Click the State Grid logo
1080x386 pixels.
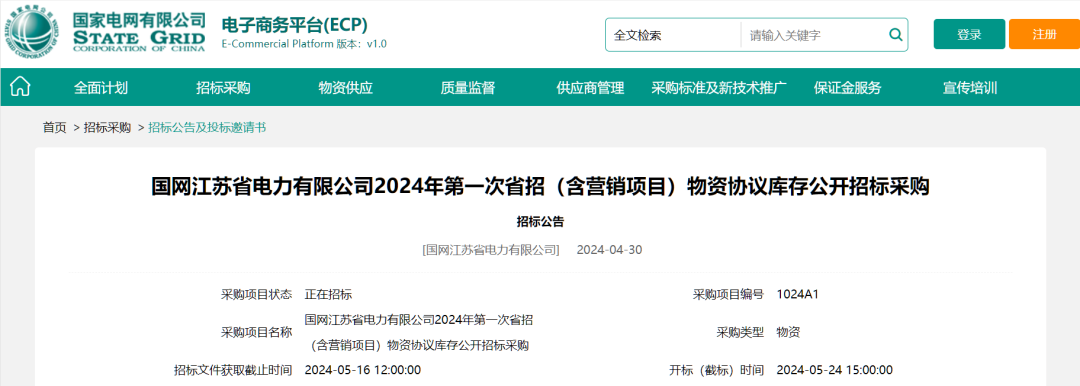pos(106,32)
